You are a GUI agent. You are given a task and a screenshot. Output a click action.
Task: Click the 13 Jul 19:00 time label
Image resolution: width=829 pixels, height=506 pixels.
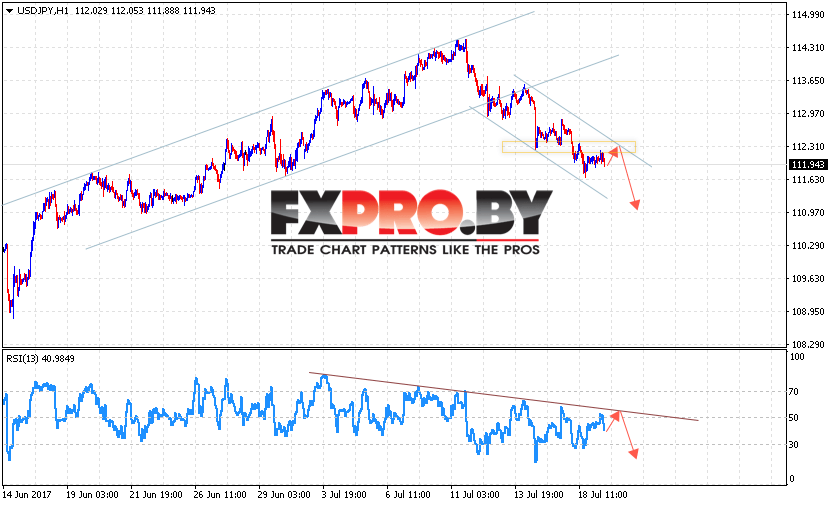tap(539, 494)
